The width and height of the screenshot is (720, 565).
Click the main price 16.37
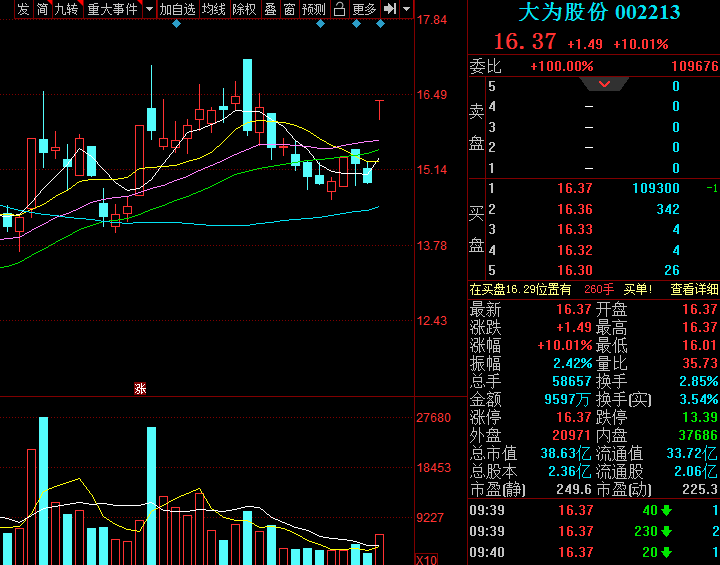click(x=525, y=42)
